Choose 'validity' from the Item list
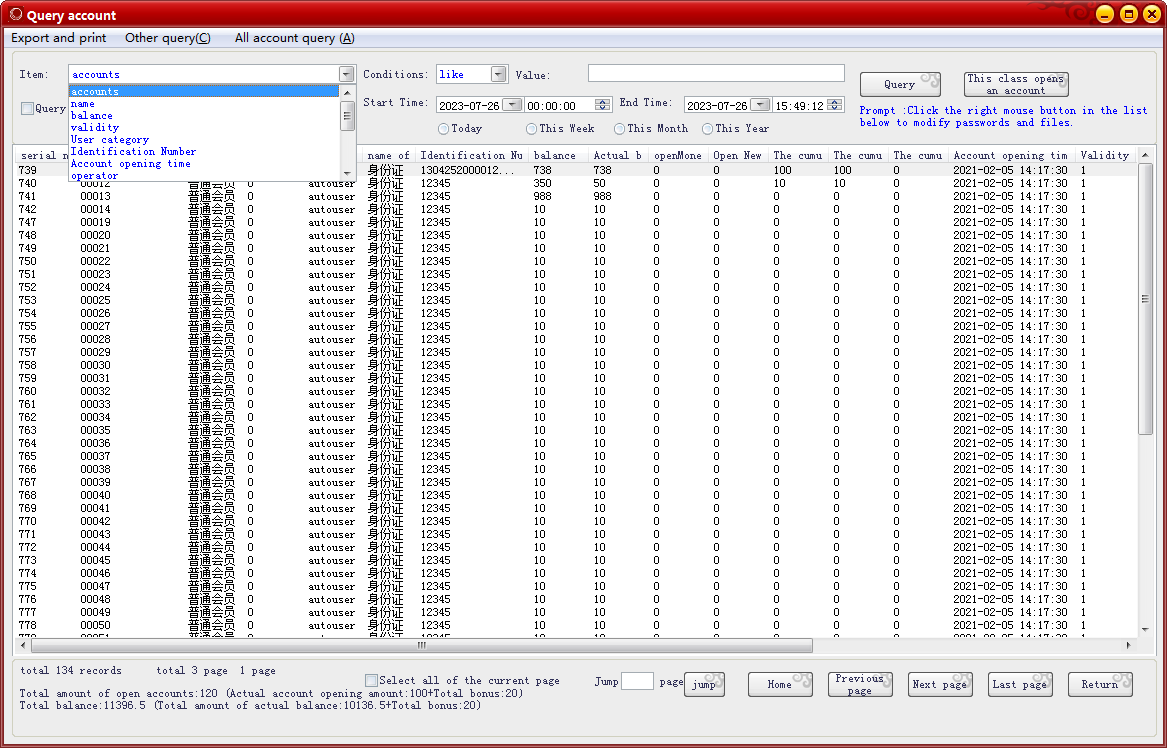 coord(203,127)
